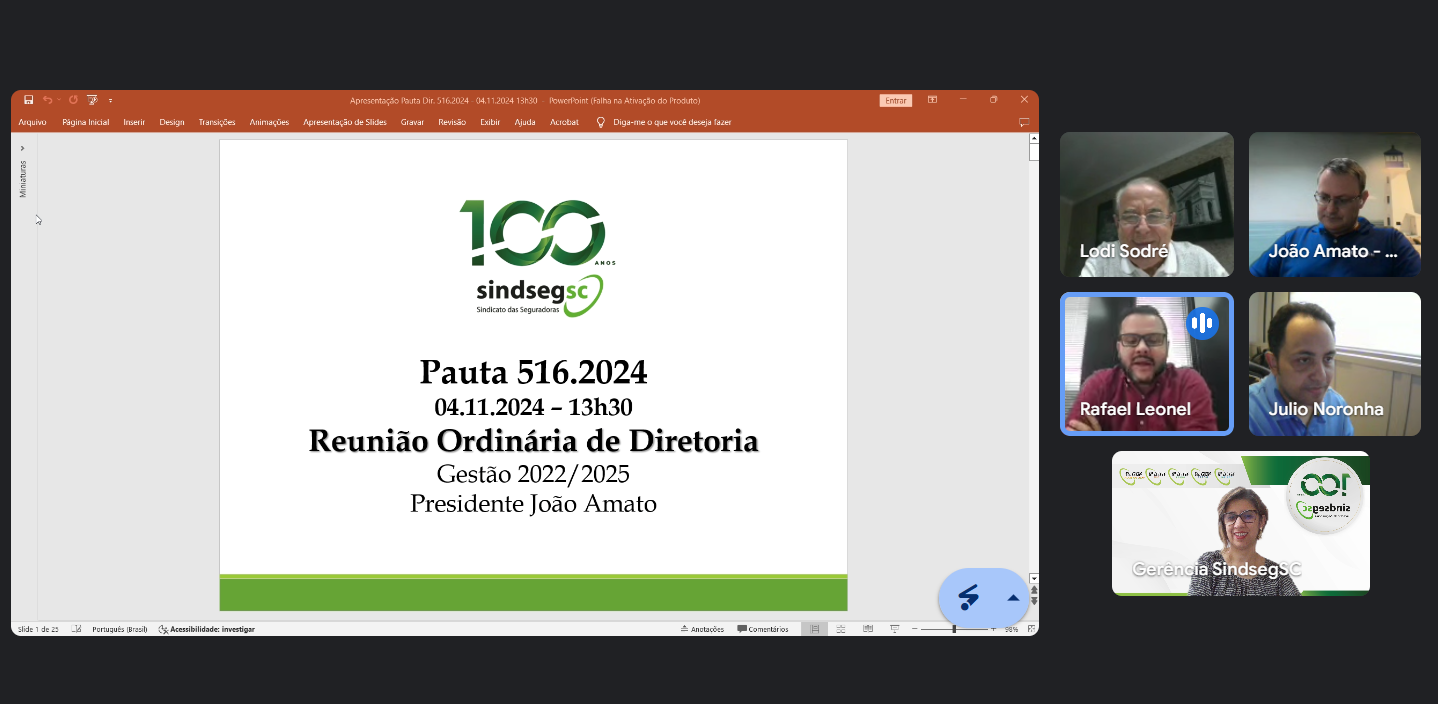The width and height of the screenshot is (1438, 704).
Task: Expand the Miniaturas thumbnails pane
Action: (x=22, y=148)
